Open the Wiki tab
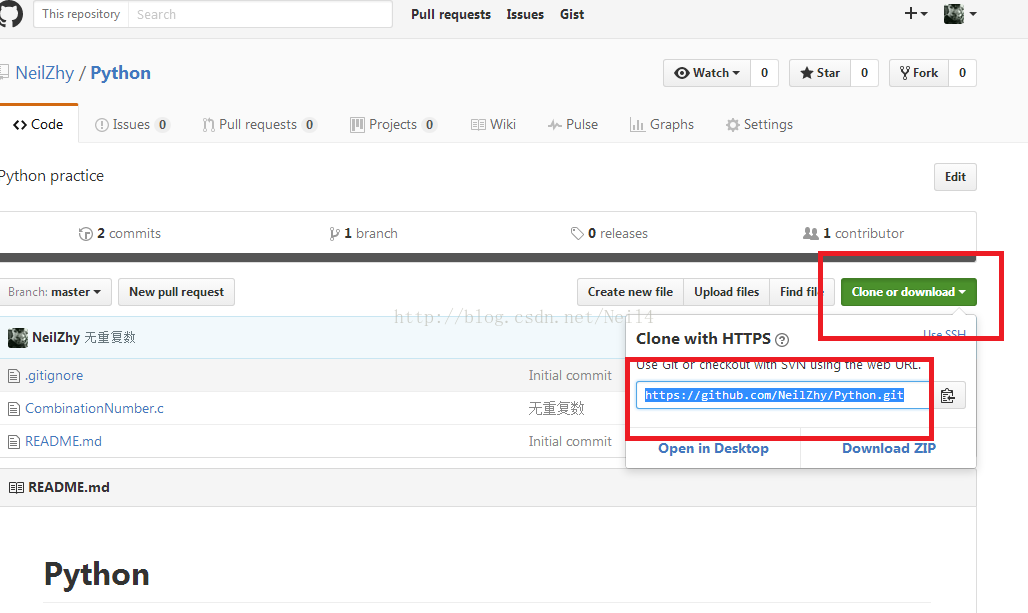1028x613 pixels. (493, 125)
